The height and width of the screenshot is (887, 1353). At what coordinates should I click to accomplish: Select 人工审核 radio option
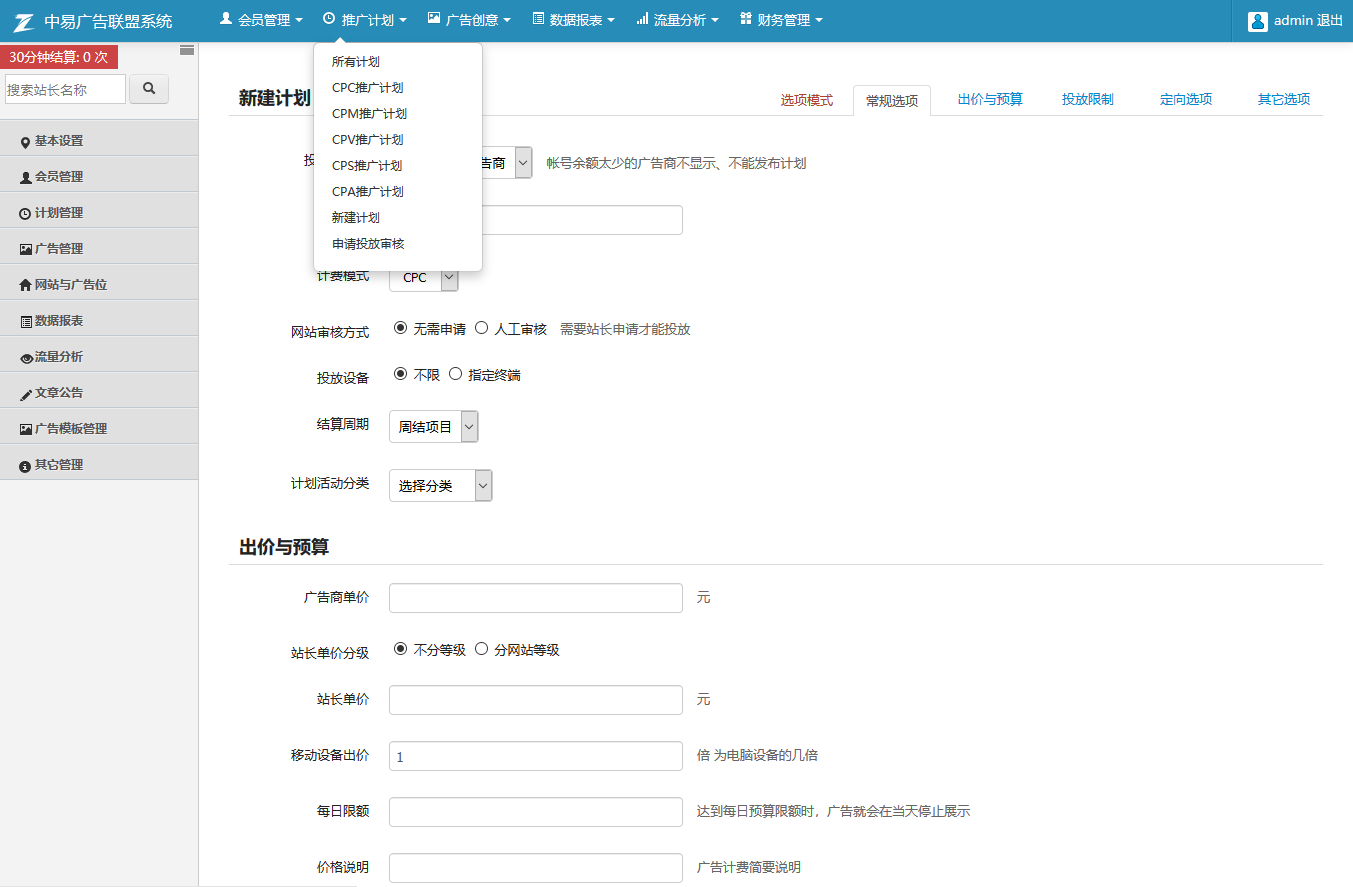coord(482,328)
